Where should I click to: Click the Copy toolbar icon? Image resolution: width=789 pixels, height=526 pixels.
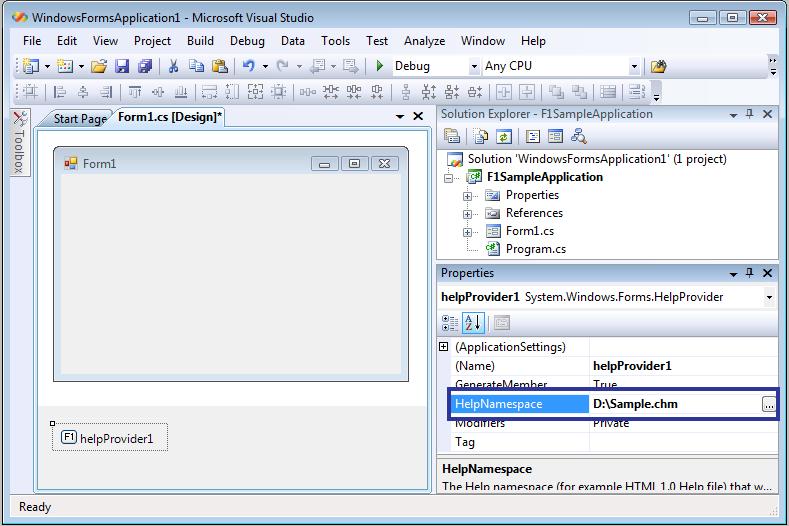(196, 66)
